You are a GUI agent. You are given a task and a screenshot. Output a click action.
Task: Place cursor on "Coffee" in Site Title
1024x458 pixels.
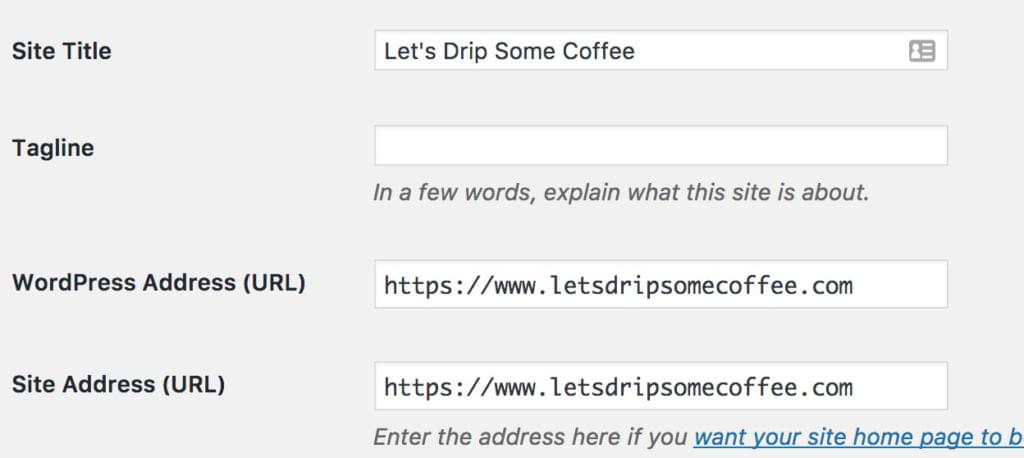(x=599, y=51)
